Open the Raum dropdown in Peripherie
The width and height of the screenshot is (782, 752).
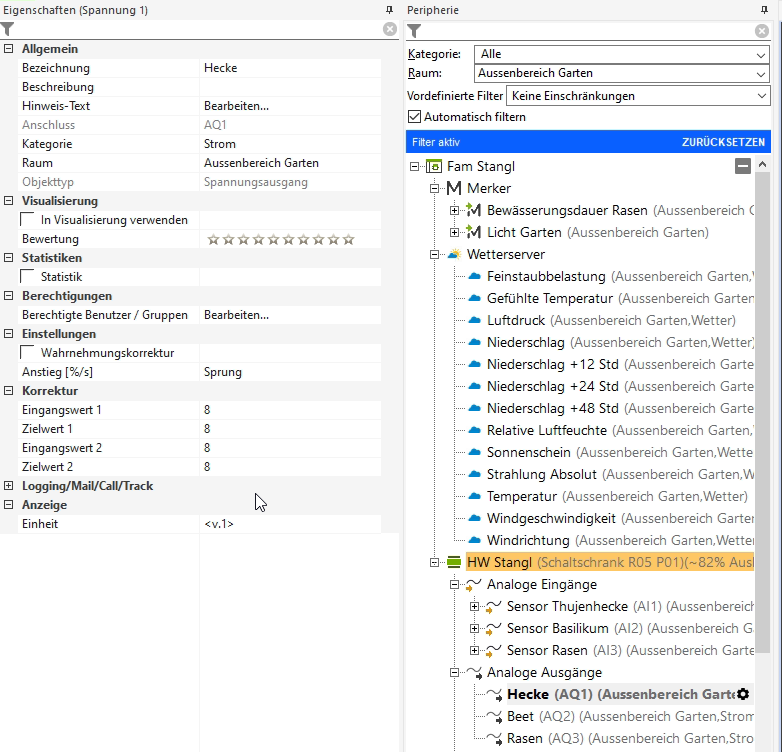[621, 73]
